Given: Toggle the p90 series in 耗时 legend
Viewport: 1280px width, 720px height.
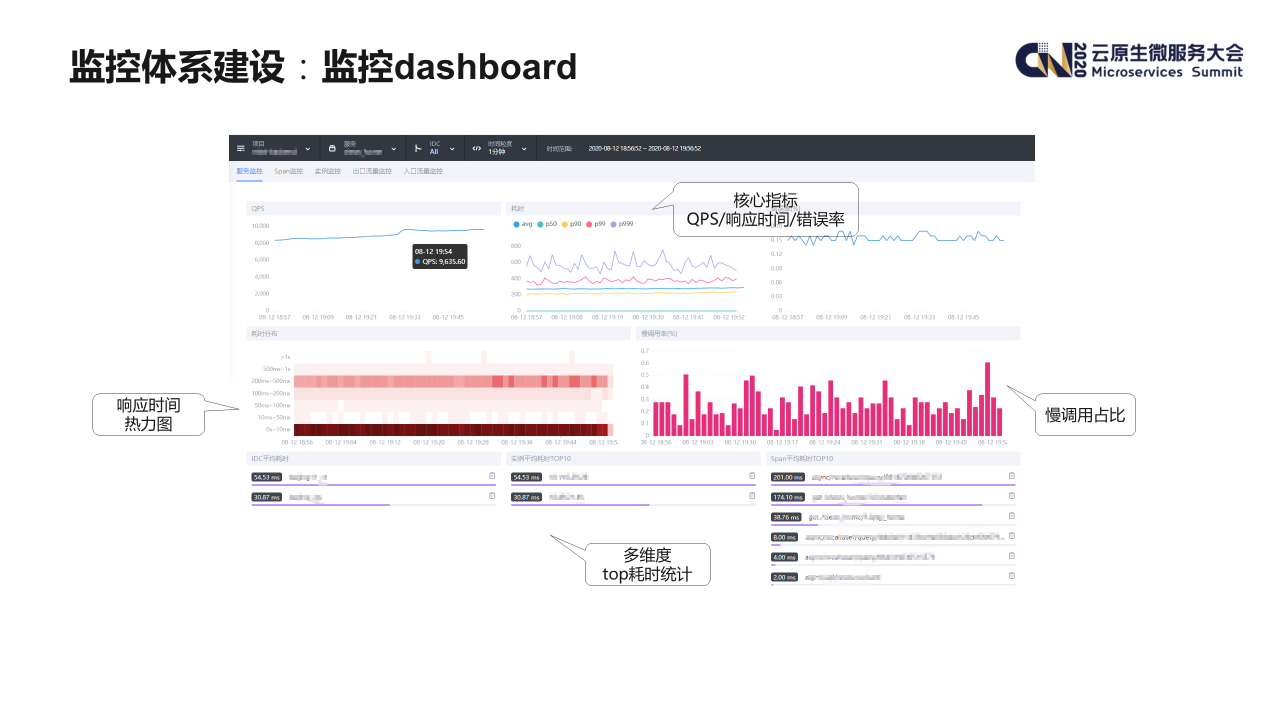Looking at the screenshot, I should click(571, 224).
